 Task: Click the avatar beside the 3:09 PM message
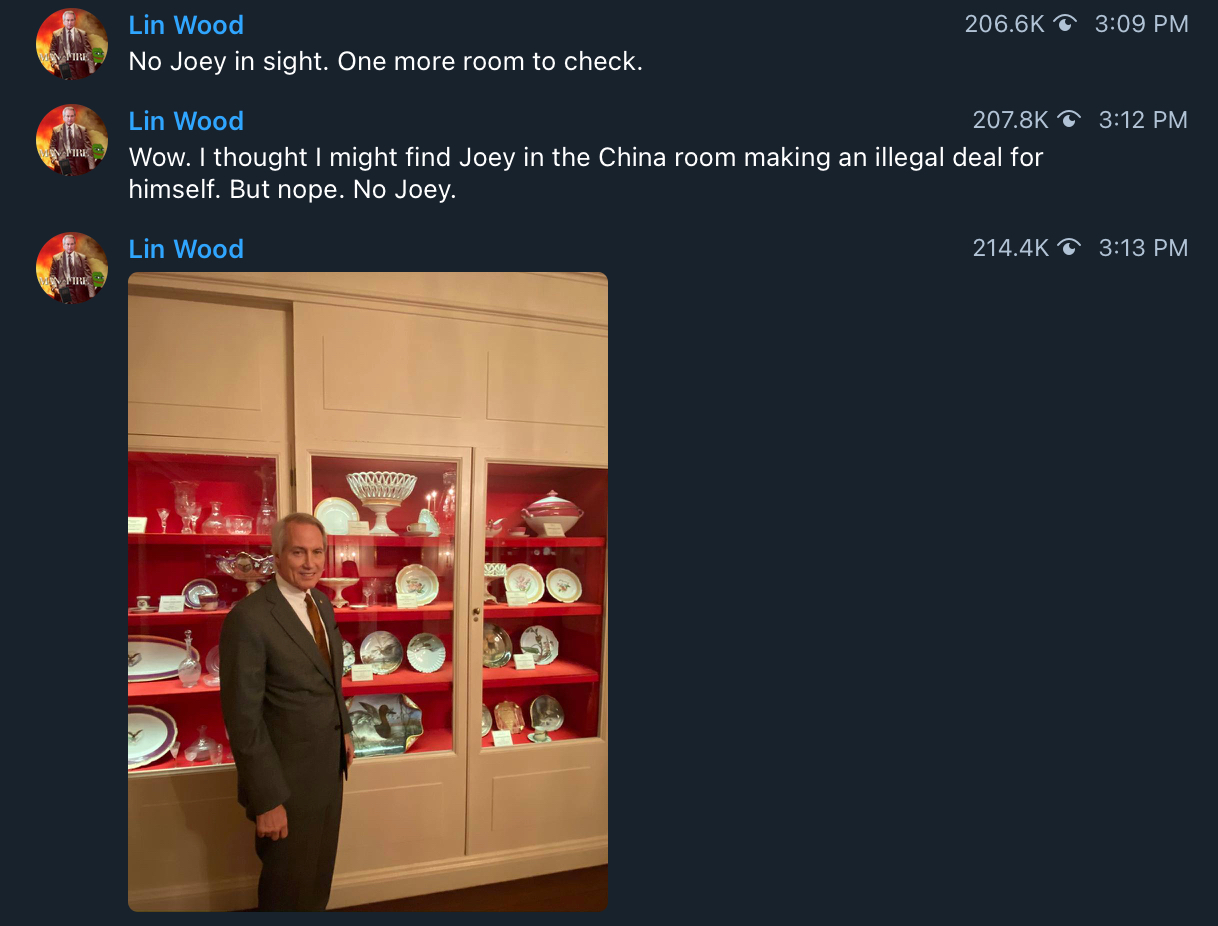click(x=72, y=44)
